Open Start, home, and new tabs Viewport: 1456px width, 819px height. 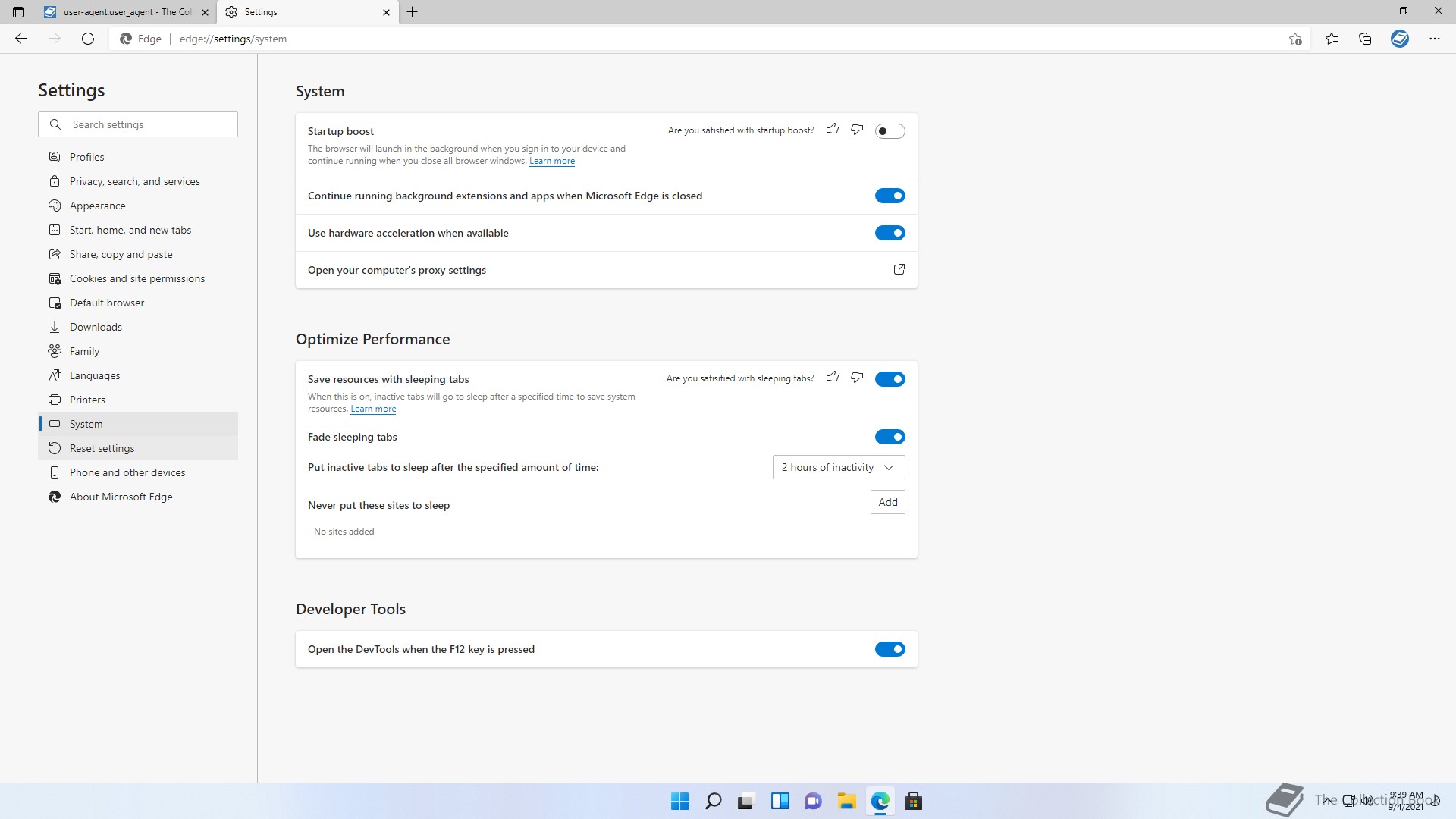[138, 230]
